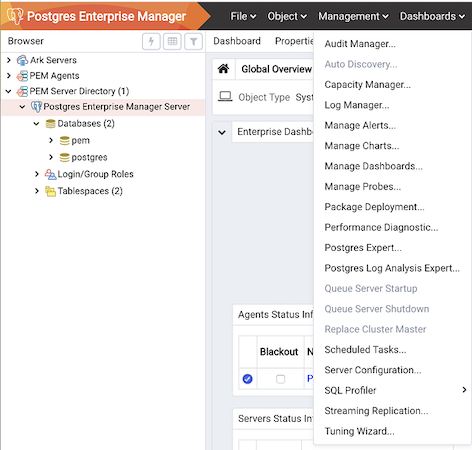
Task: Choose Tuning Wizard menu entry
Action: [x=359, y=431]
